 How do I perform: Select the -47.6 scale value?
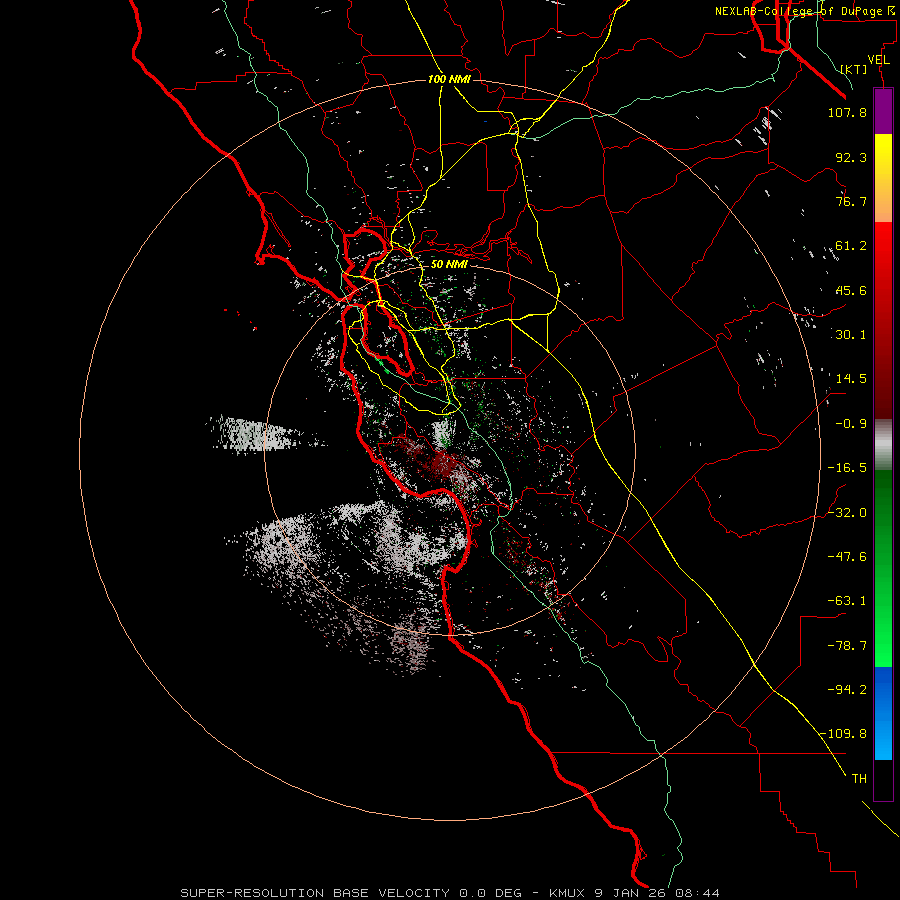pyautogui.click(x=847, y=557)
